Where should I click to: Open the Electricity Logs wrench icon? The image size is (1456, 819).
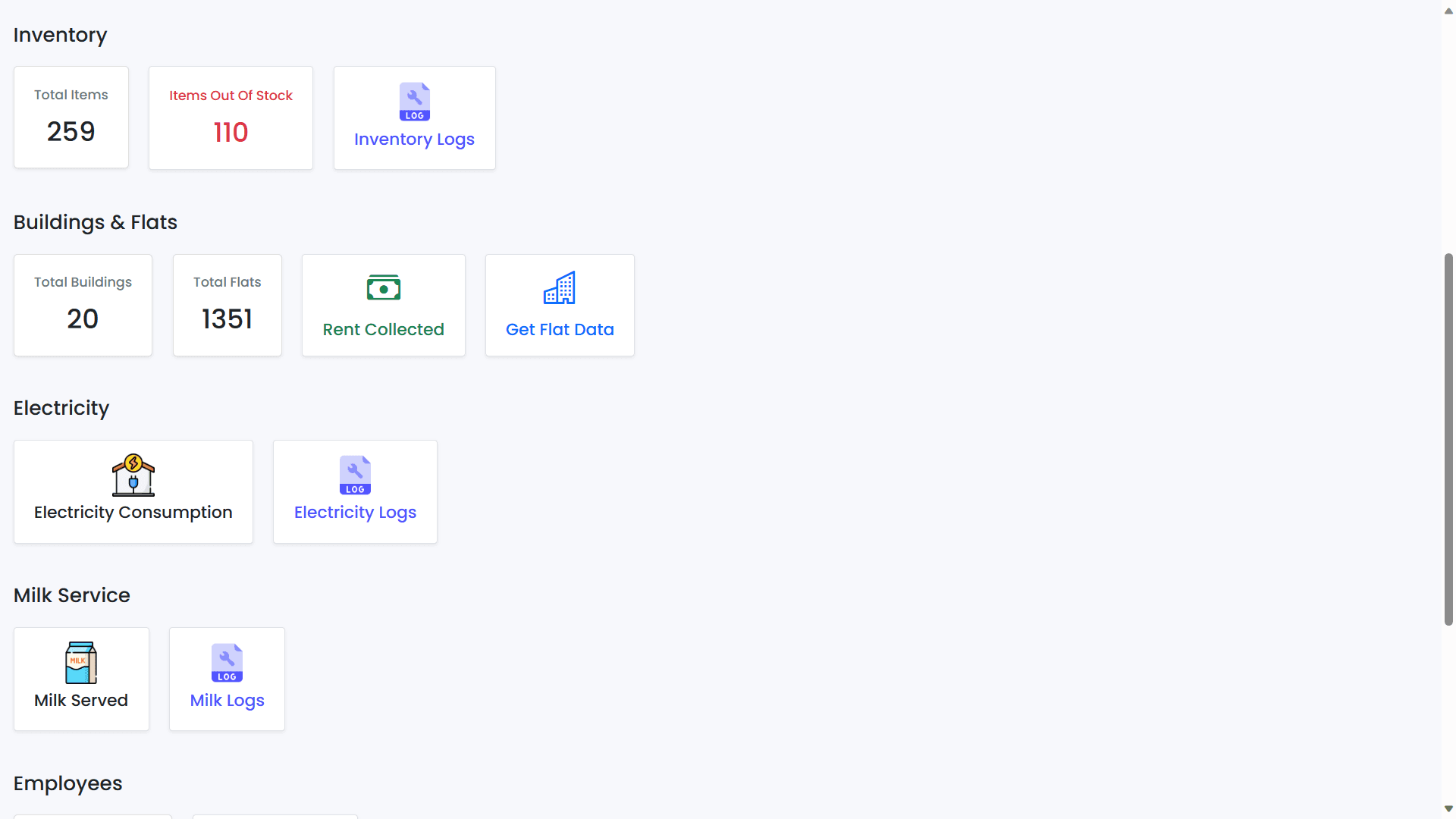355,475
